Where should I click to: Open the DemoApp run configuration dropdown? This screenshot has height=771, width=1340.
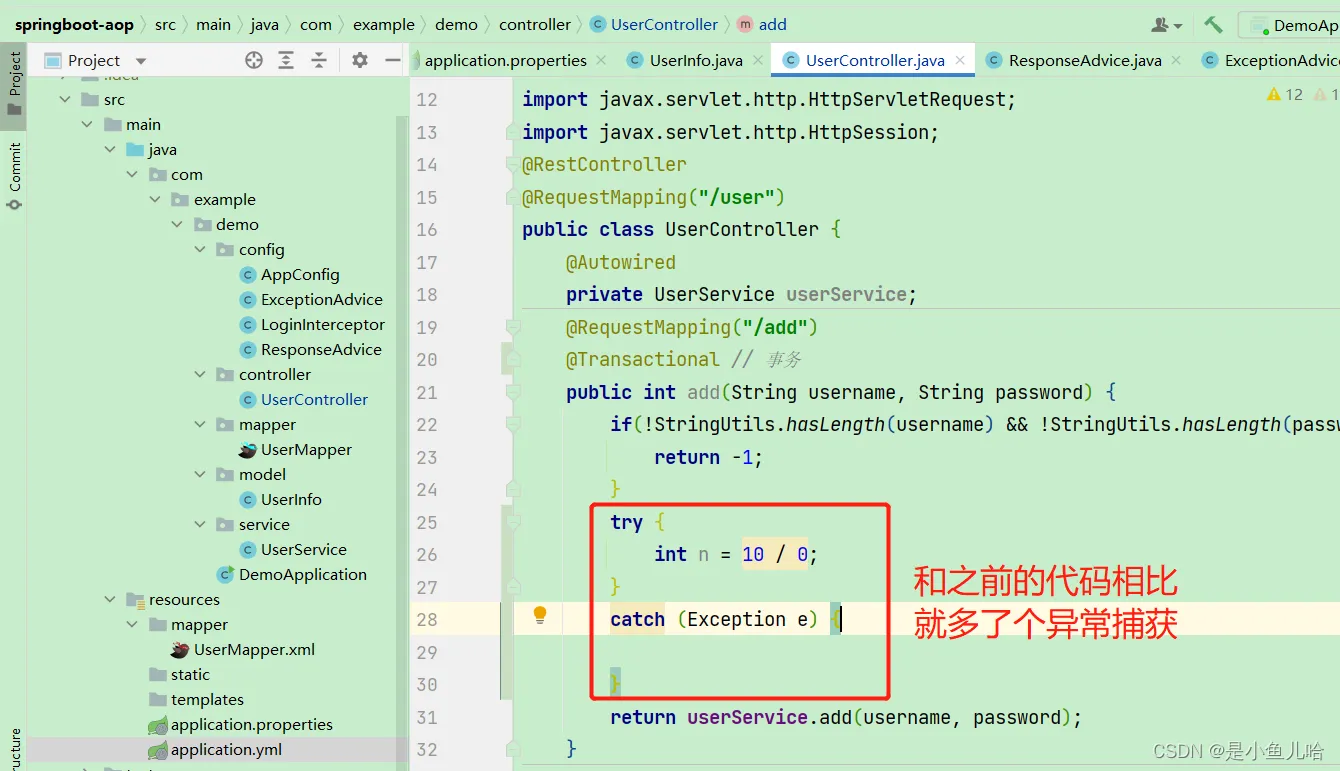point(1292,25)
